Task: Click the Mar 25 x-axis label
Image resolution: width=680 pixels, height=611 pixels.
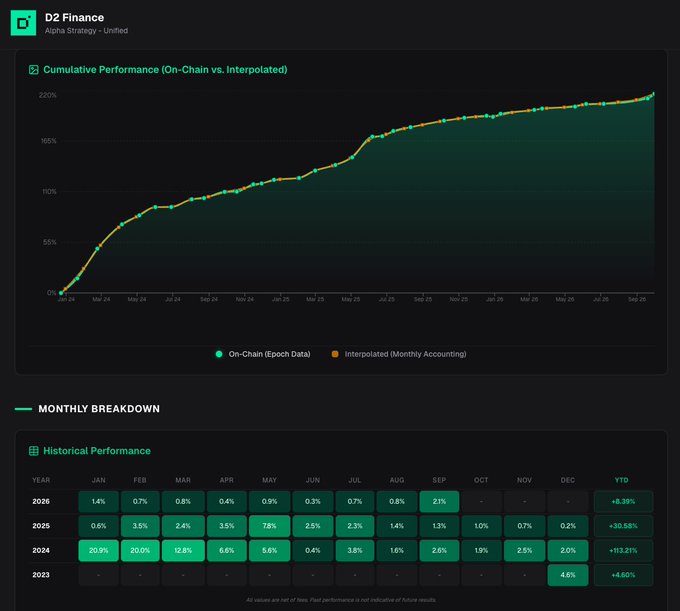Action: point(315,299)
